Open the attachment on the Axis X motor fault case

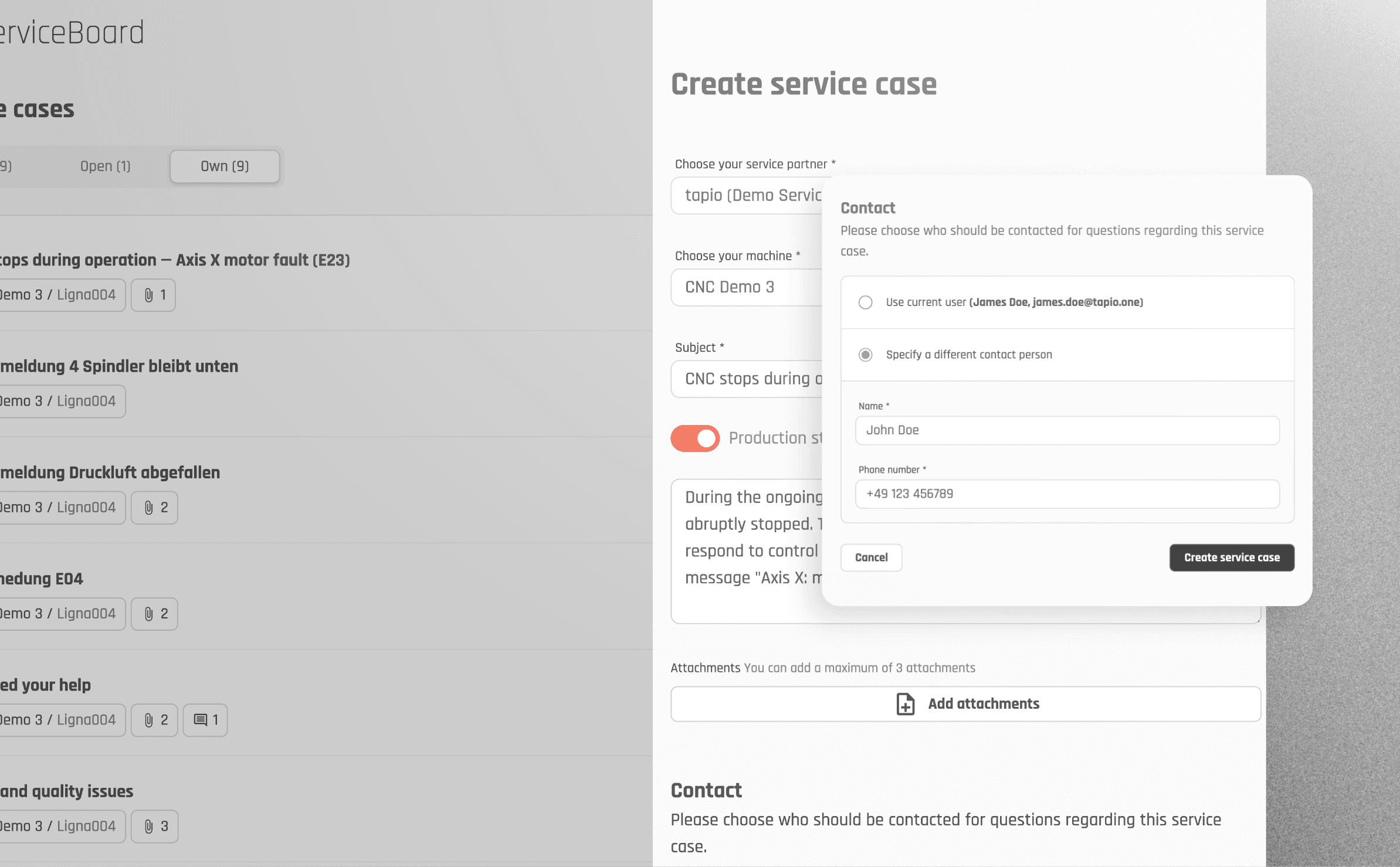(153, 295)
